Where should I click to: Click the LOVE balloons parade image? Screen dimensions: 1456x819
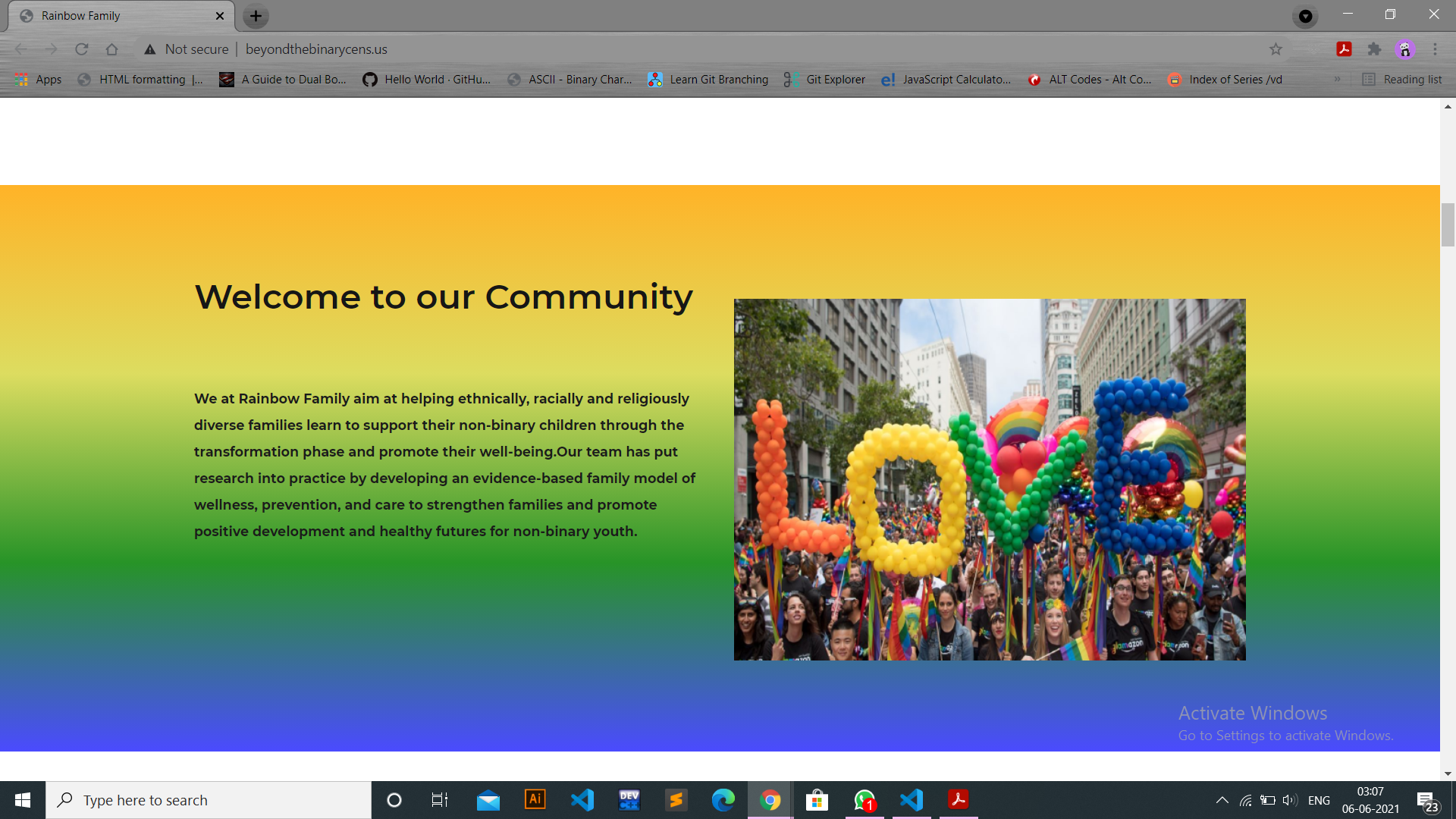pos(989,479)
